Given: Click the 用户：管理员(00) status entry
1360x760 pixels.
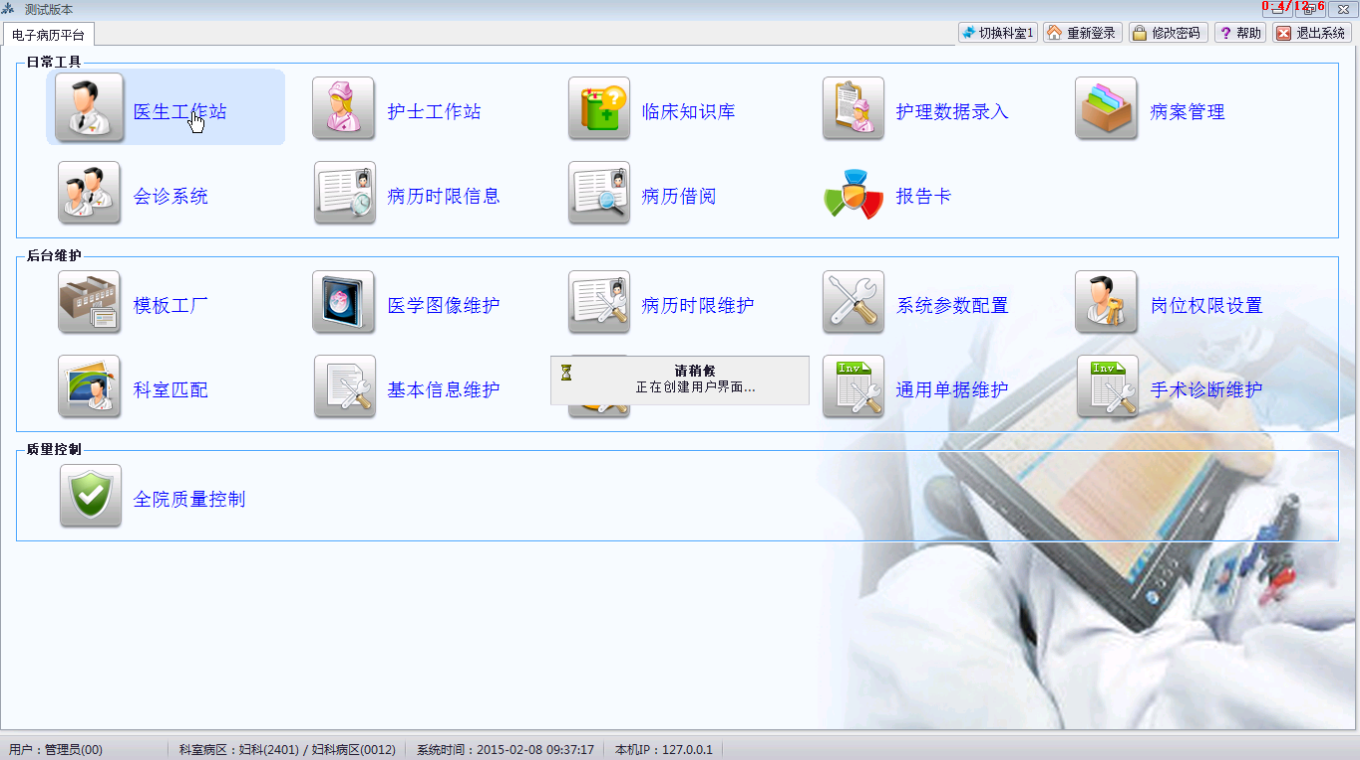Looking at the screenshot, I should (x=56, y=749).
